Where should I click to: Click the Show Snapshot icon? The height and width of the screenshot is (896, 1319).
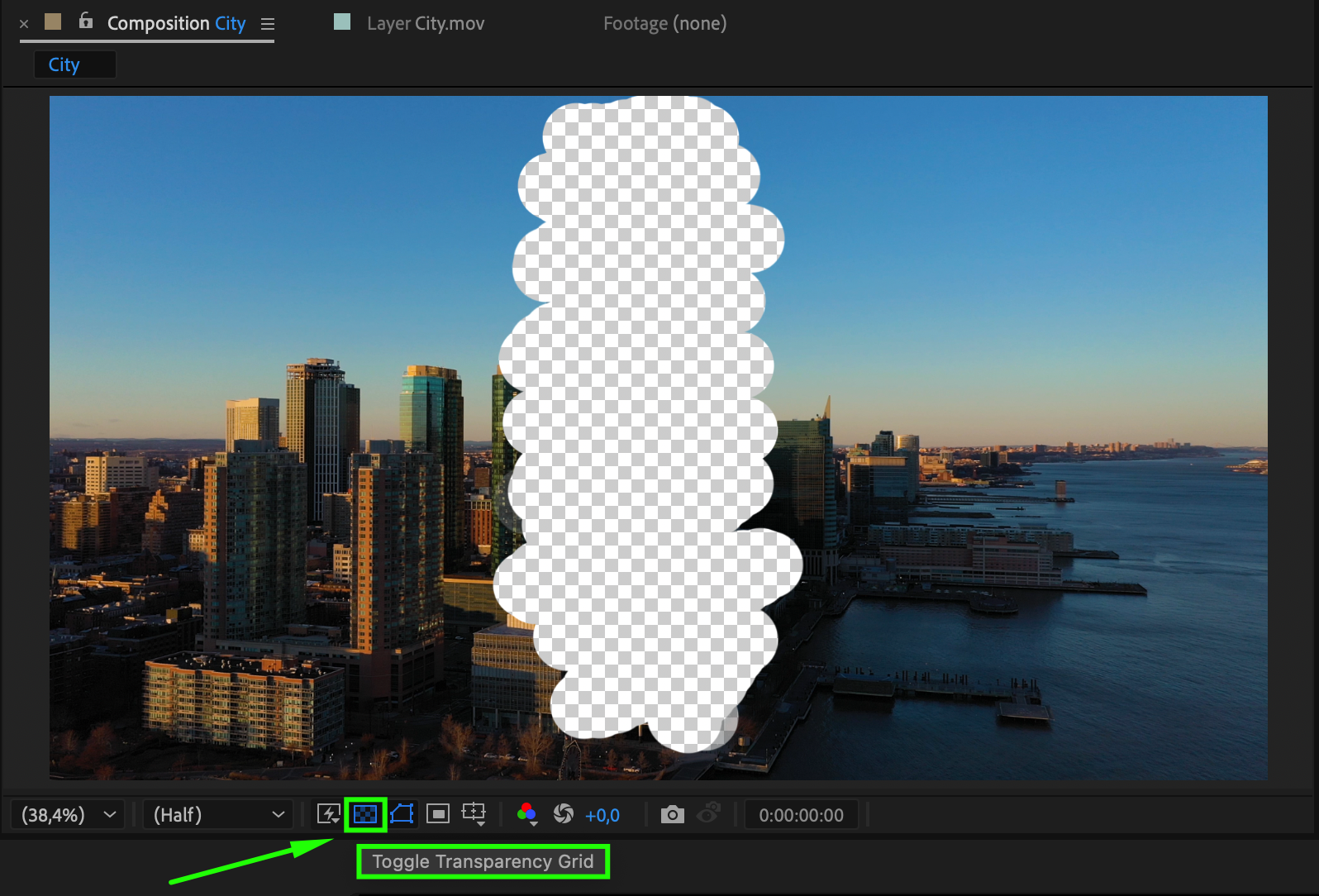(709, 814)
